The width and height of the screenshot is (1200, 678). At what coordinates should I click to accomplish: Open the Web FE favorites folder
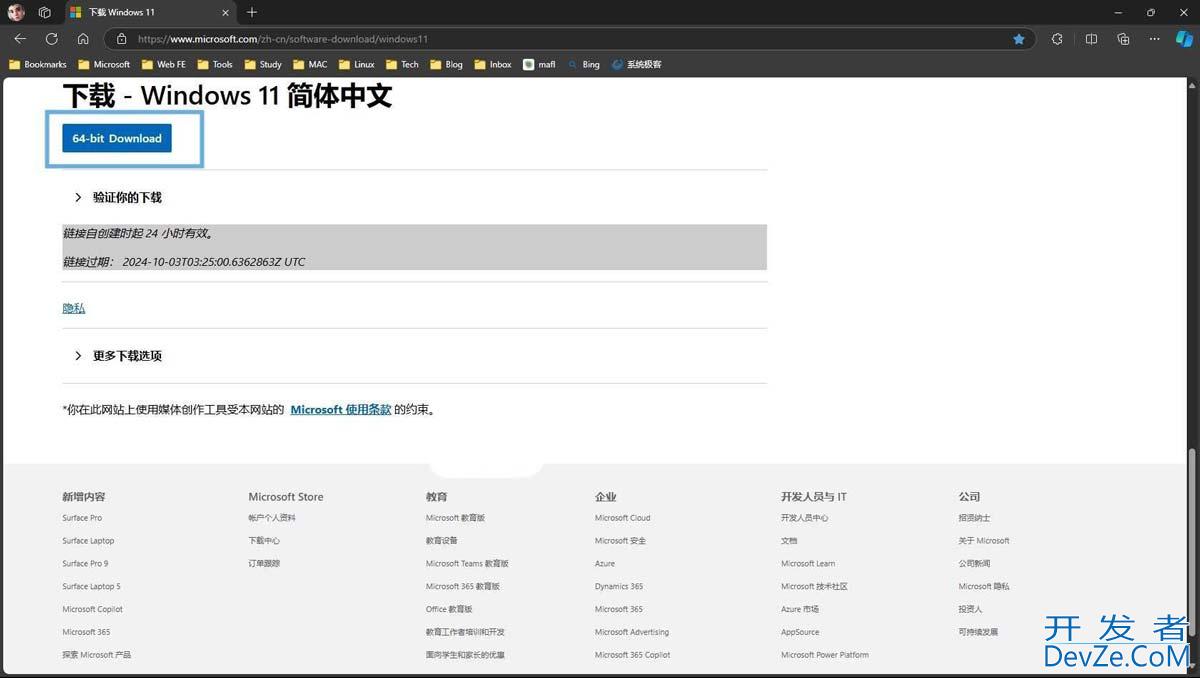coord(163,64)
